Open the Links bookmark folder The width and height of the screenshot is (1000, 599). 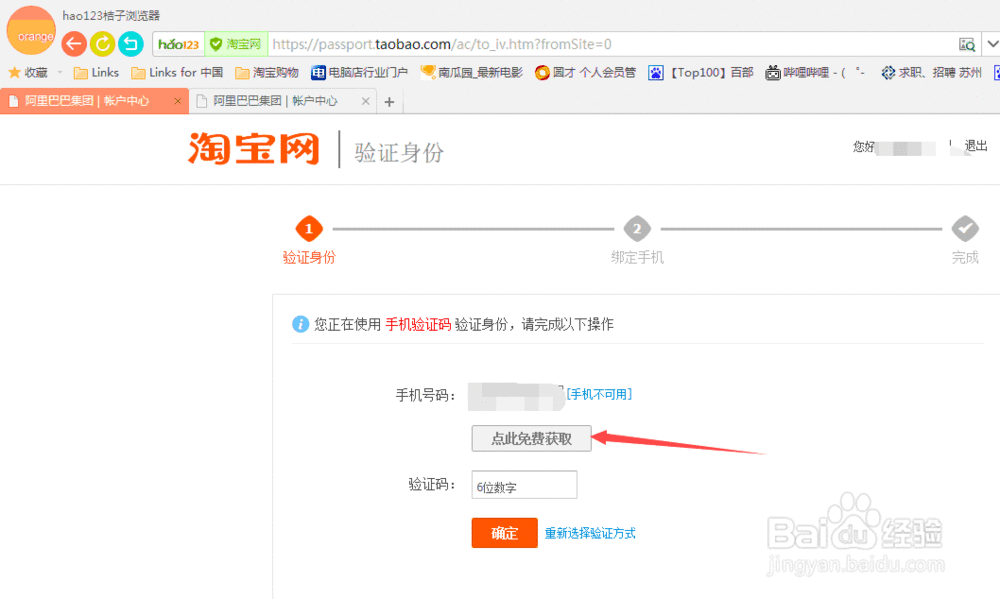[96, 73]
